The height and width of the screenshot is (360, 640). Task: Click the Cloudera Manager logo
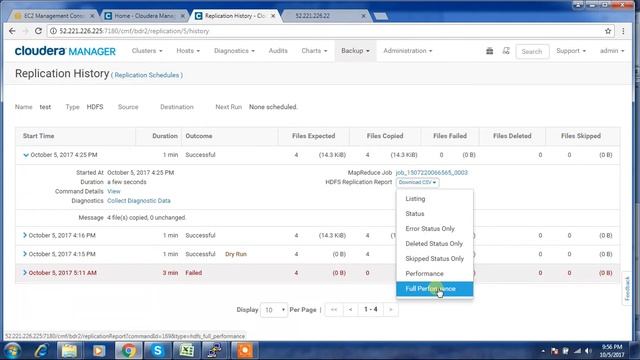[65, 51]
